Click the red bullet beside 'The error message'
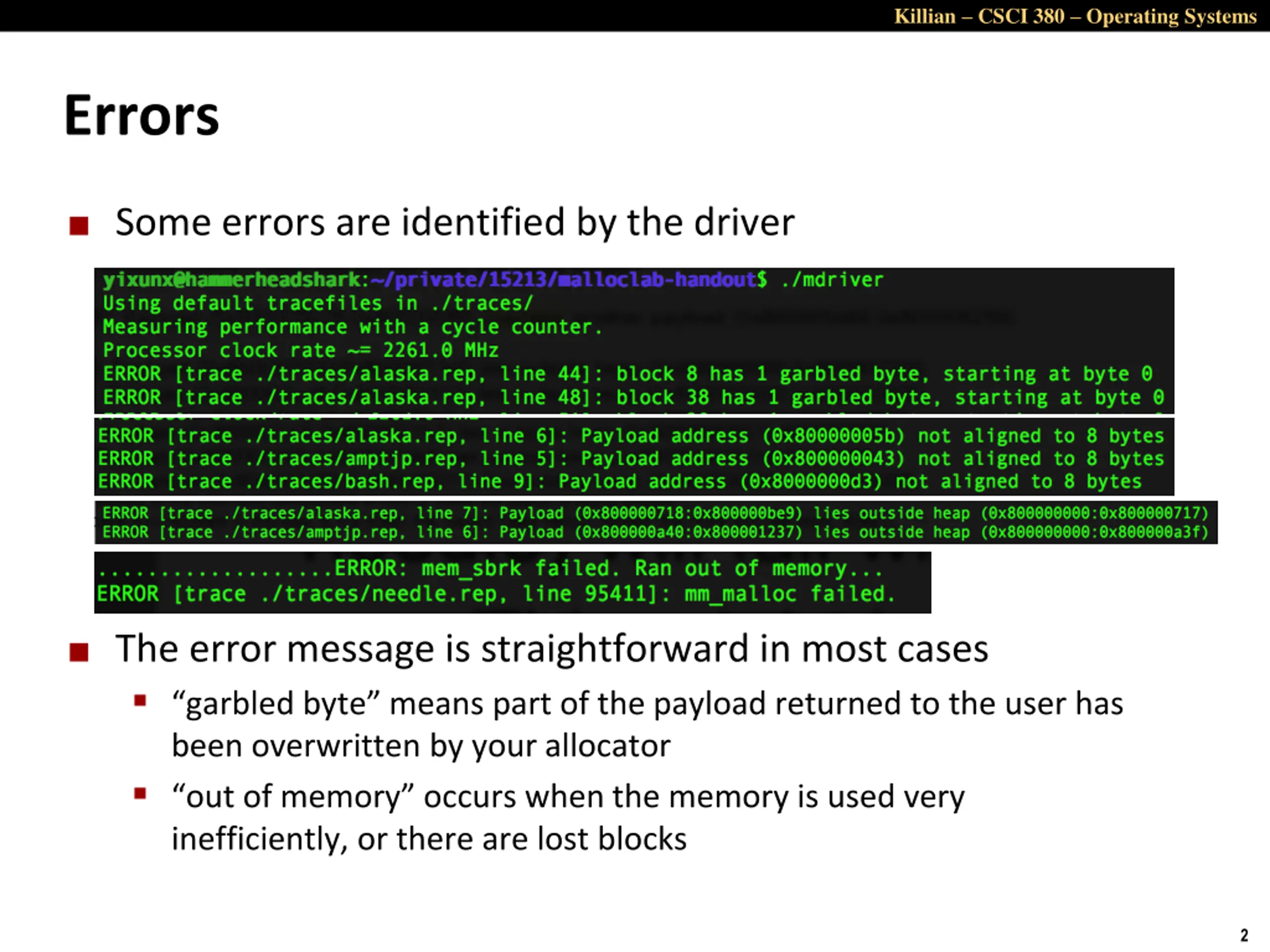Image resolution: width=1270 pixels, height=952 pixels. coord(79,653)
